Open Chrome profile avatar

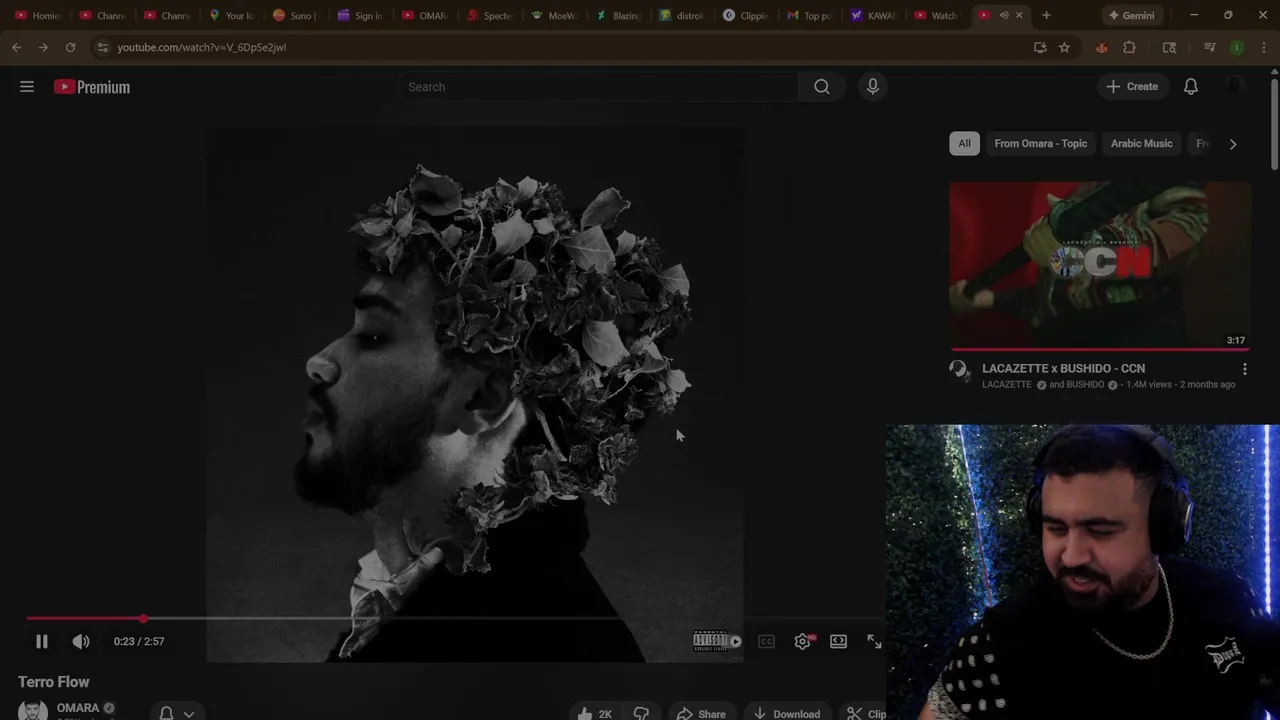click(x=1237, y=47)
